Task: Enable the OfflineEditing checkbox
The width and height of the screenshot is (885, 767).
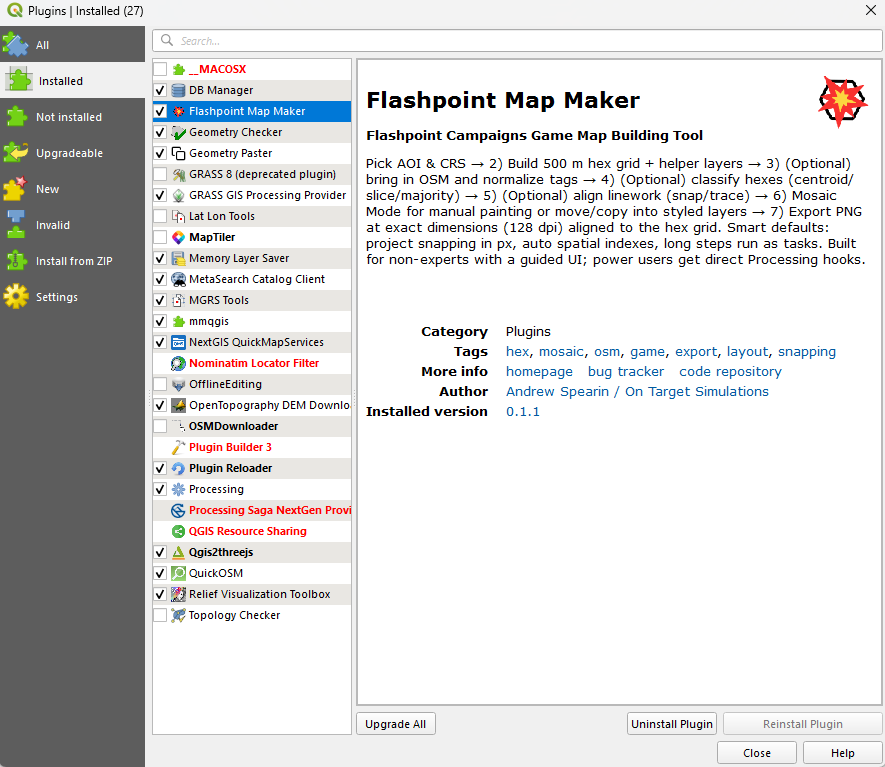Action: click(160, 384)
